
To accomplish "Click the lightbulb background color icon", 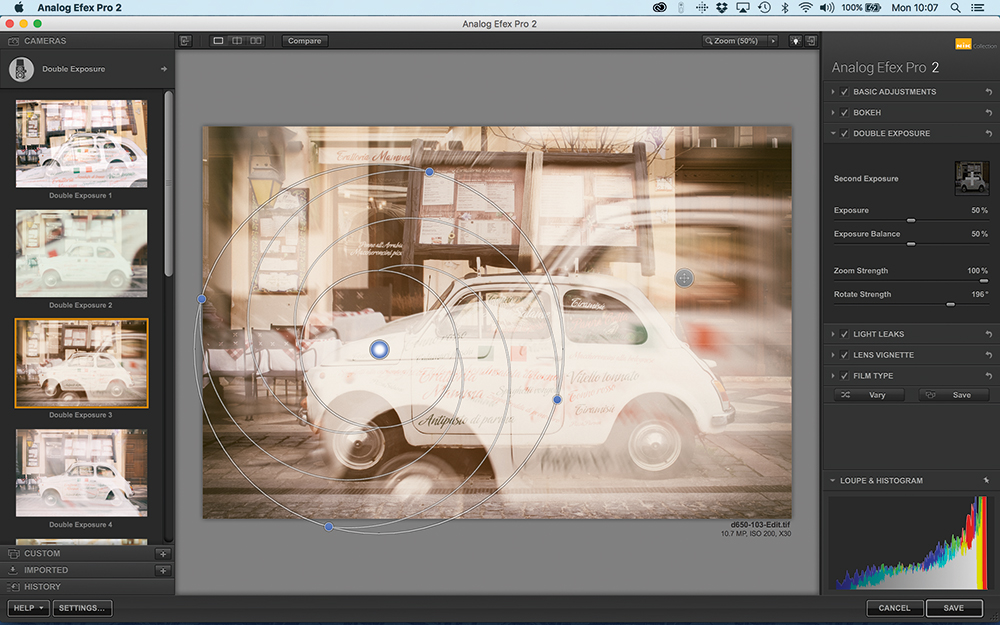I will [x=795, y=41].
